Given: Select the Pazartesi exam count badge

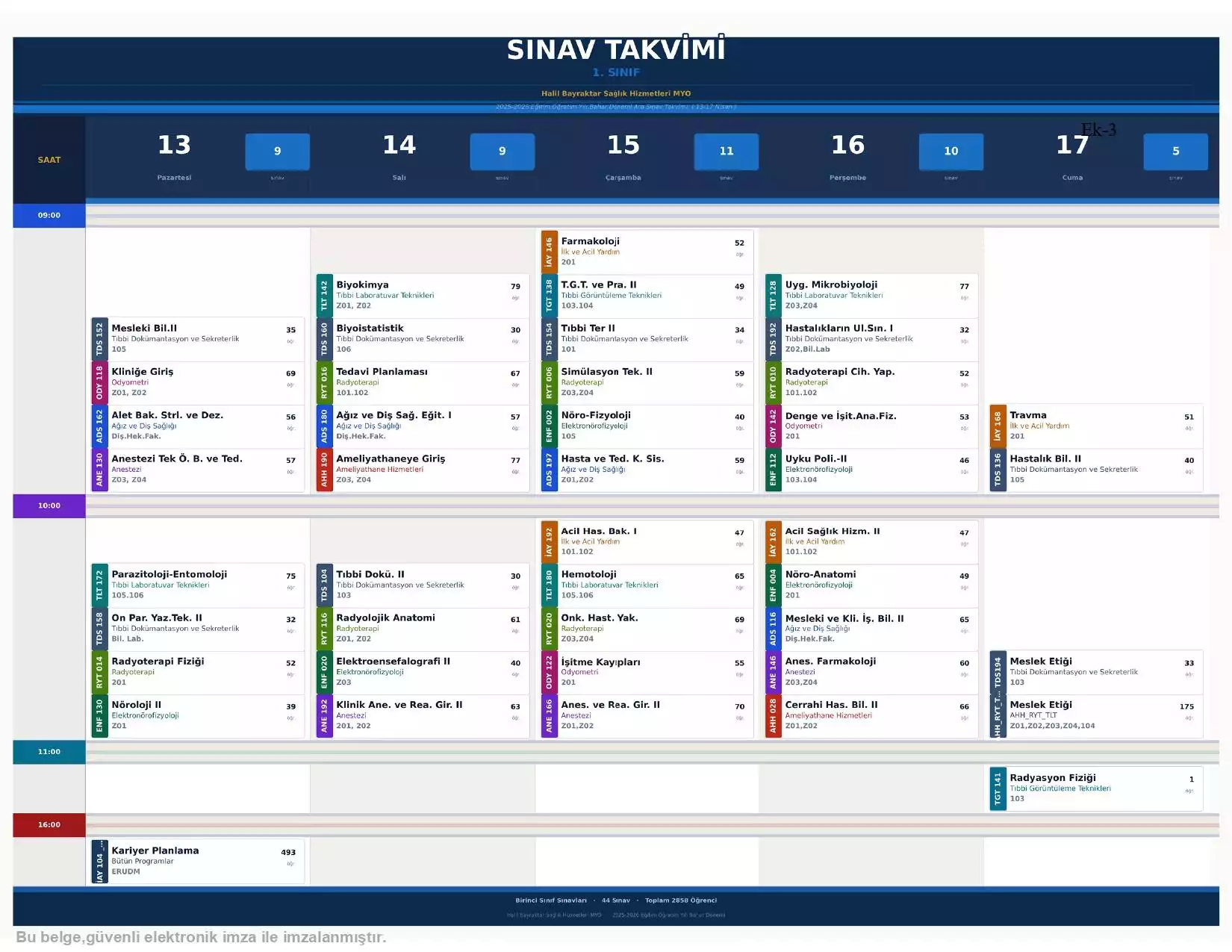Looking at the screenshot, I should pyautogui.click(x=277, y=152).
